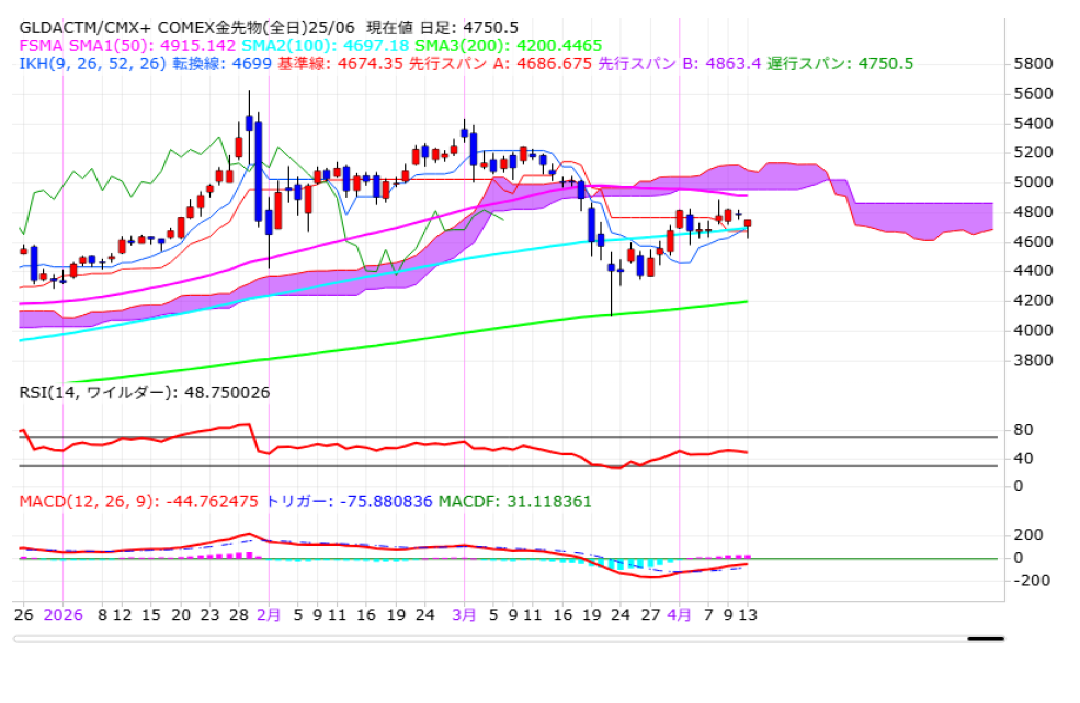This screenshot has width=1080, height=703.
Task: Select the 4月 month marker on the date axis
Action: coord(679,615)
